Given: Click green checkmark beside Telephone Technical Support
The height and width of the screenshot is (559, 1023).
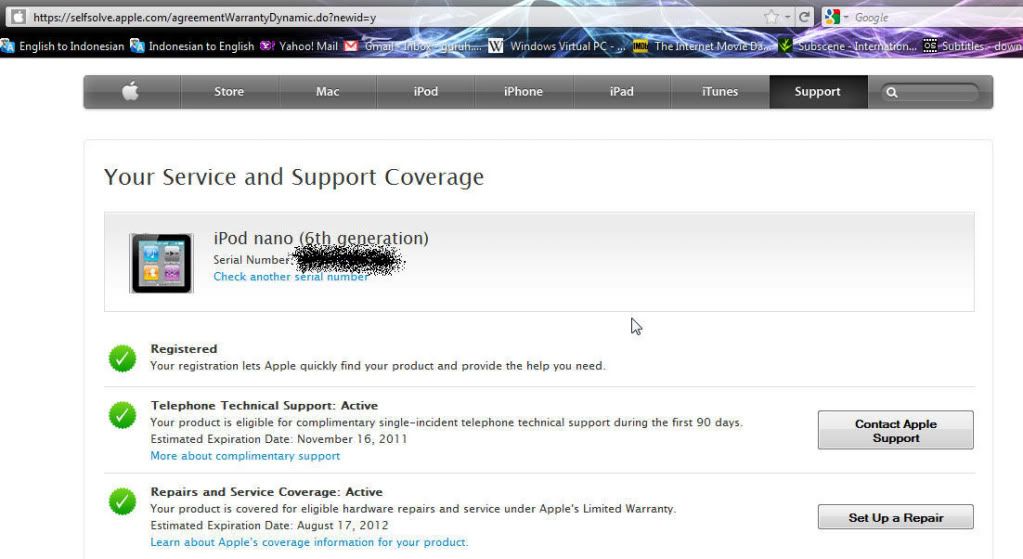Looking at the screenshot, I should point(122,415).
